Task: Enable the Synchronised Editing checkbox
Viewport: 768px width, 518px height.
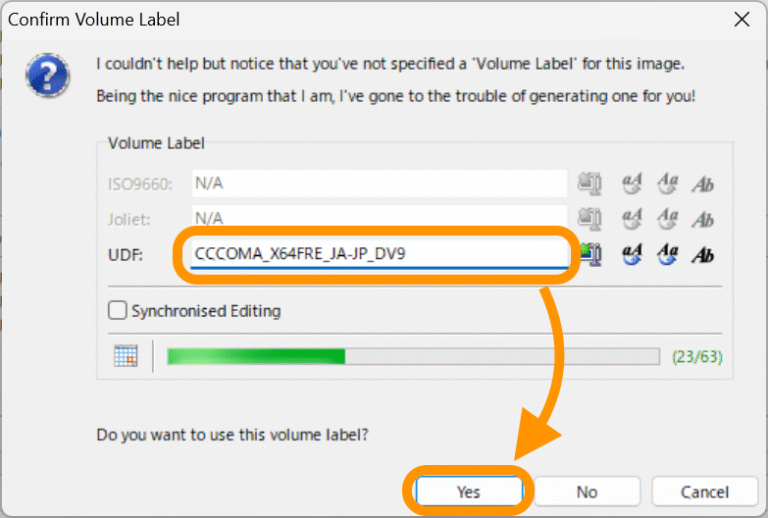Action: (117, 311)
